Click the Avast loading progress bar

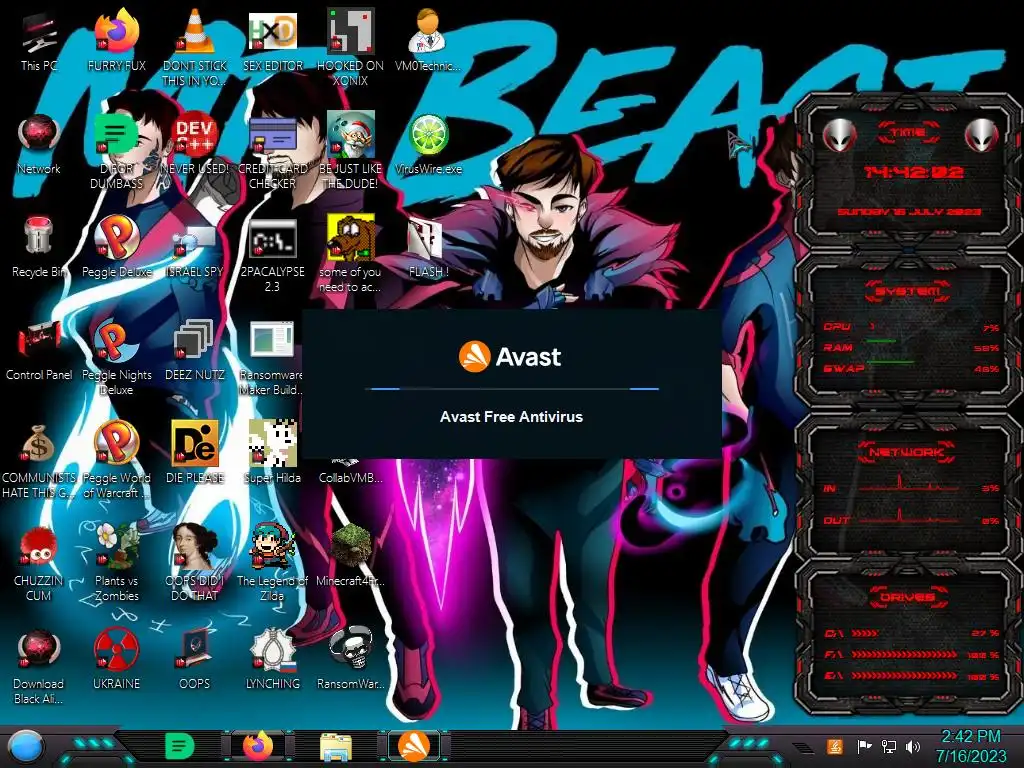click(511, 389)
